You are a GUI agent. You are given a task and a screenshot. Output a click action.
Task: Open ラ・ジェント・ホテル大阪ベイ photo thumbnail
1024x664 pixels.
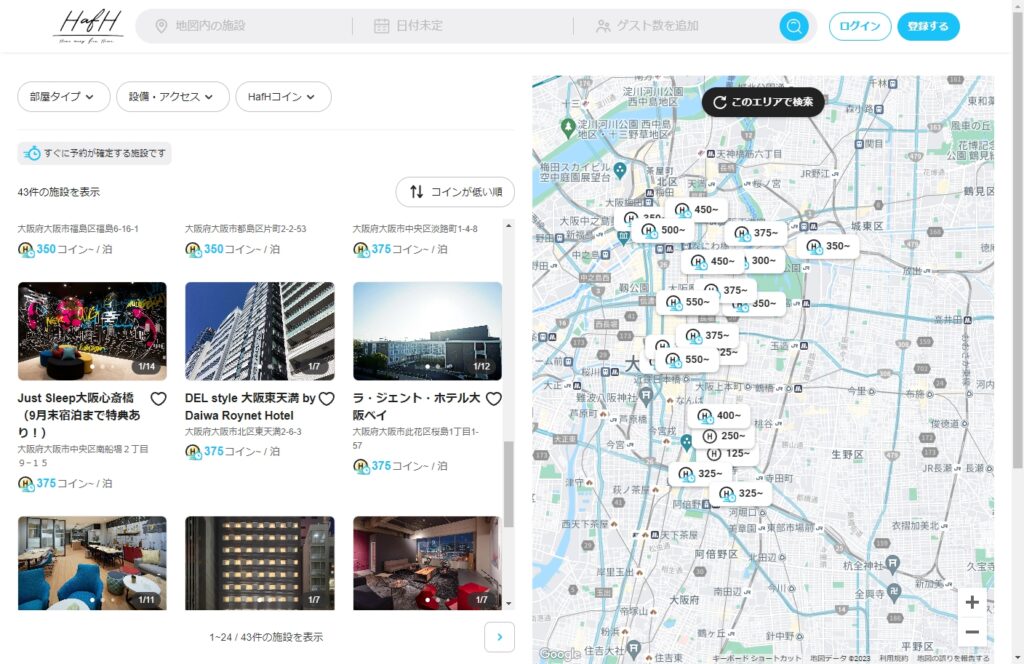point(428,331)
